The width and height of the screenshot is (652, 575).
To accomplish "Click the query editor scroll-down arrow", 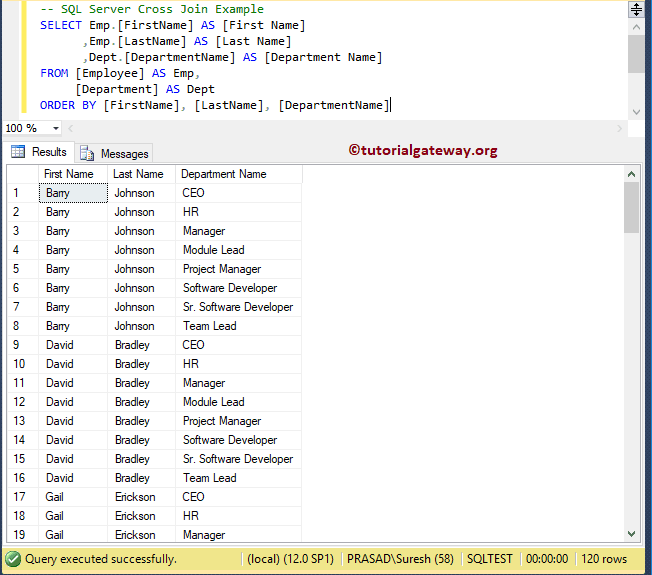I will 636,112.
